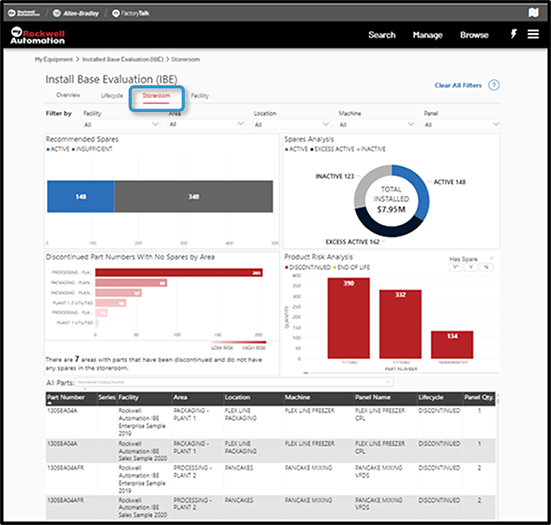Click the top Processing area risk bar

(179, 273)
